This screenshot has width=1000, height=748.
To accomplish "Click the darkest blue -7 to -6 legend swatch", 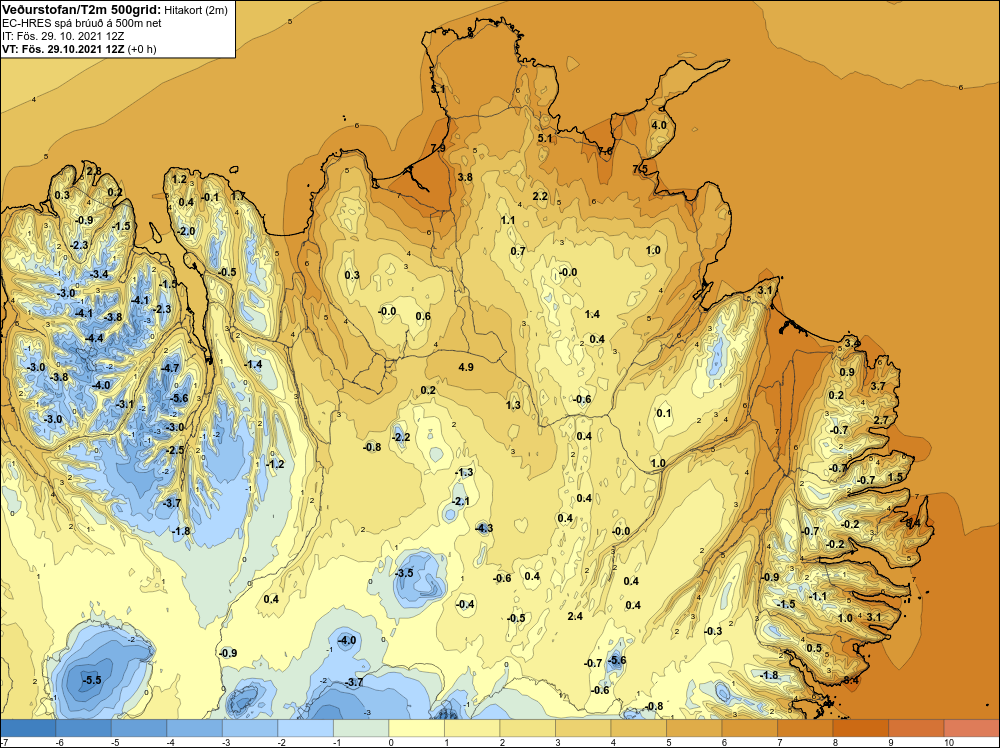I will (x=28, y=728).
